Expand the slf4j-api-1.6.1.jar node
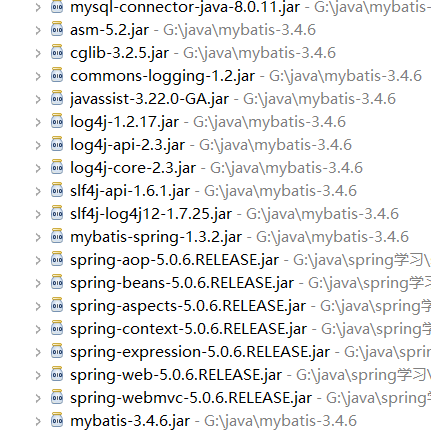The height and width of the screenshot is (431, 431). click(x=38, y=191)
